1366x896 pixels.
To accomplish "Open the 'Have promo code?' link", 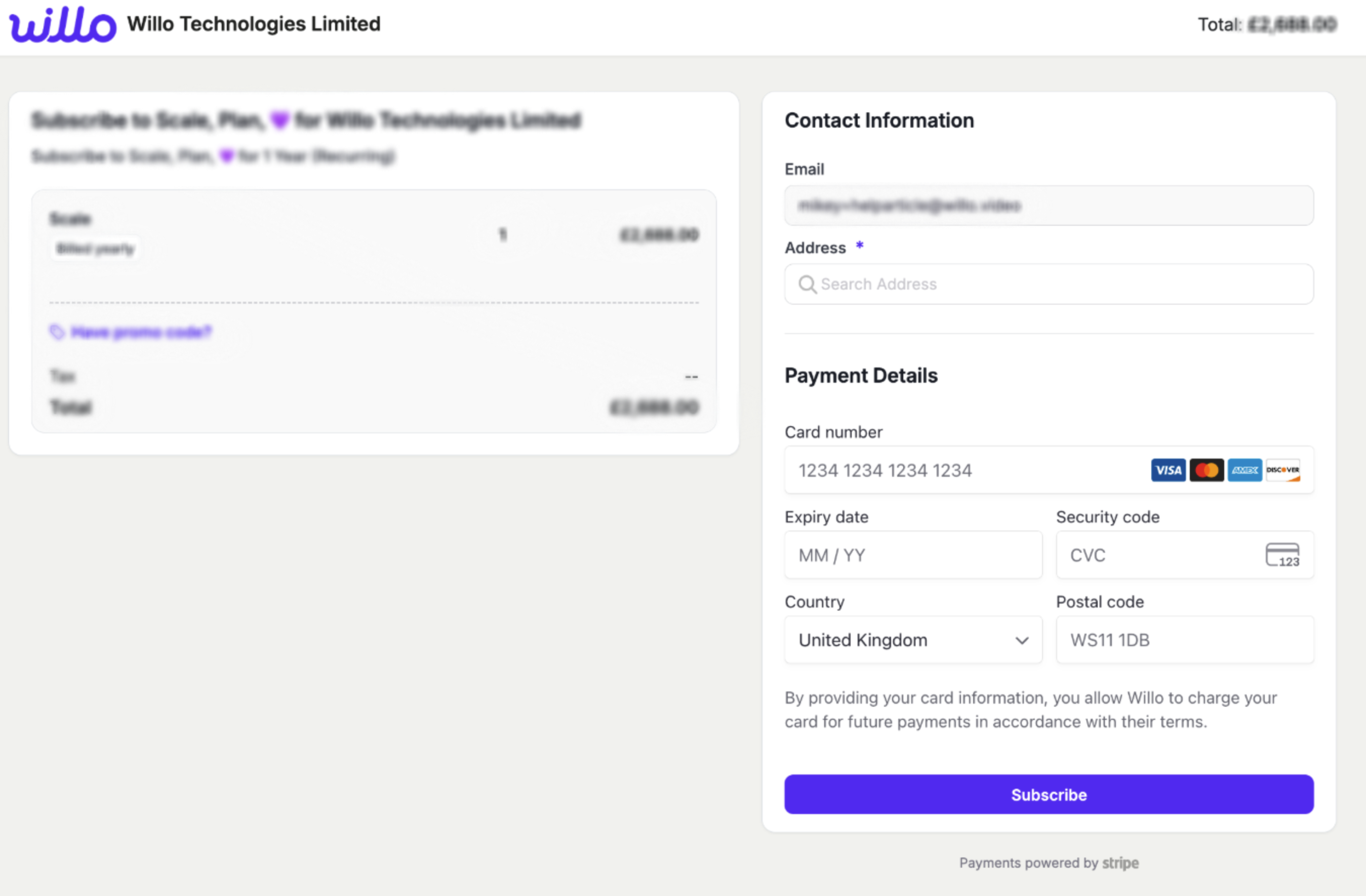I will point(141,332).
